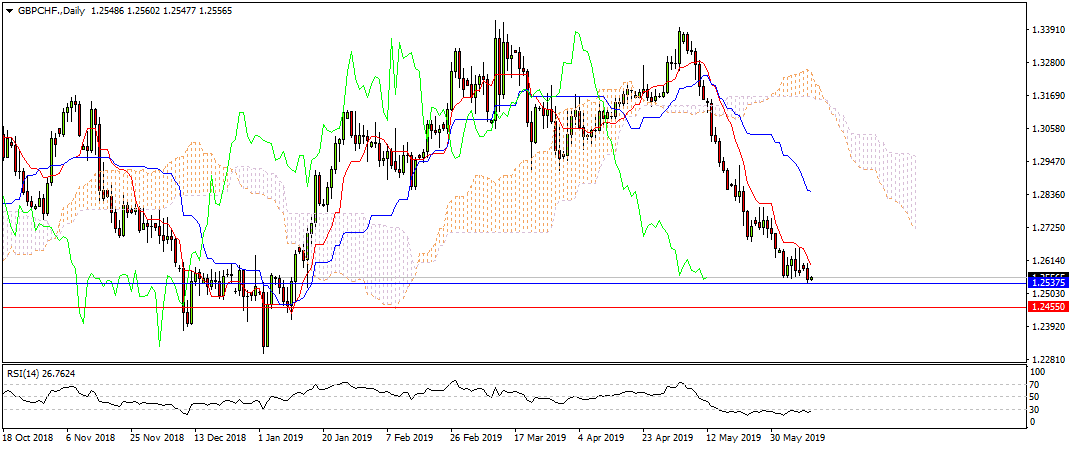The image size is (1072, 449).
Task: Click the 1.29470 price axis value
Action: 1048,161
